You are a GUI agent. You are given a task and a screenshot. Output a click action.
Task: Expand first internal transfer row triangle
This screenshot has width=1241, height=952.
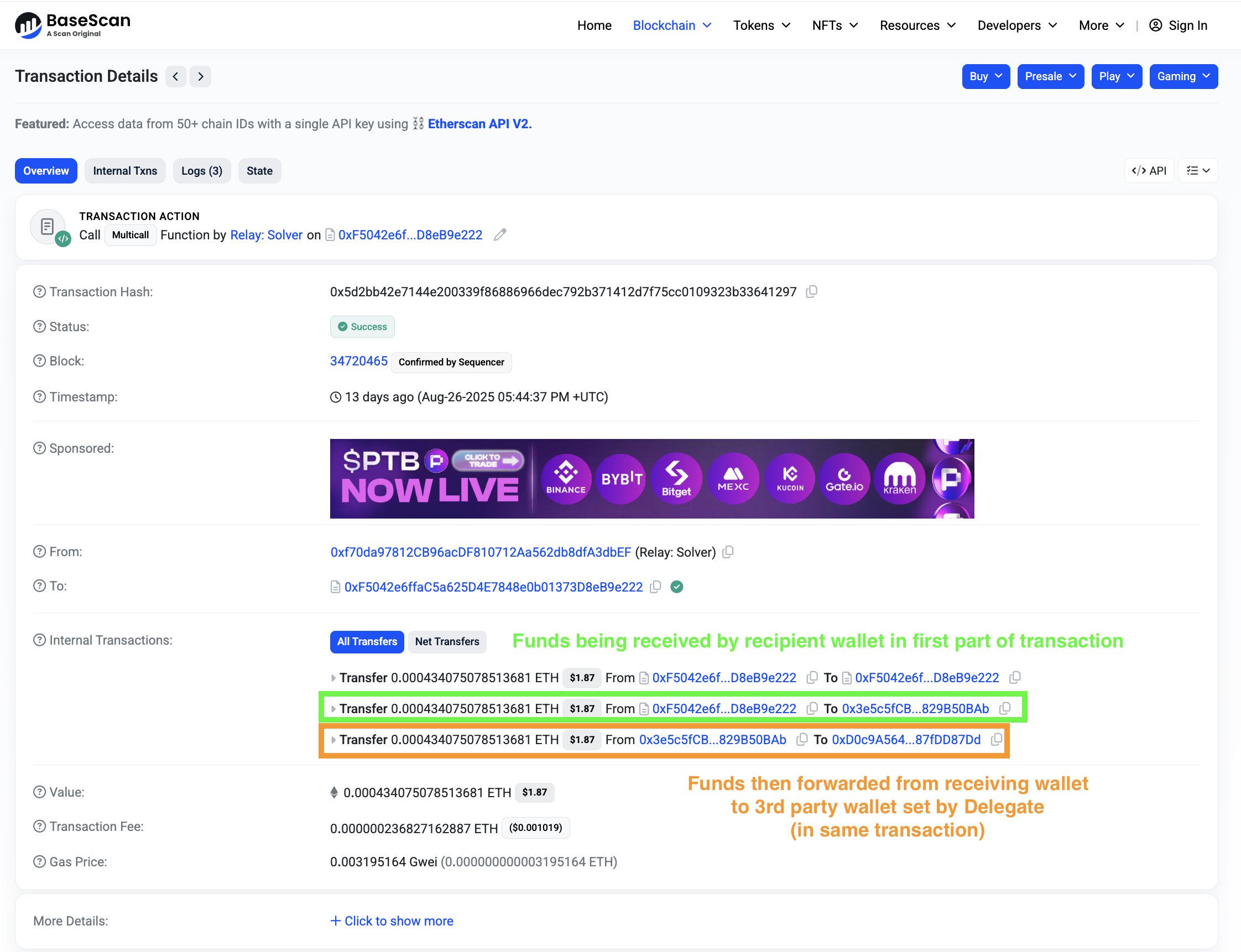click(x=333, y=678)
